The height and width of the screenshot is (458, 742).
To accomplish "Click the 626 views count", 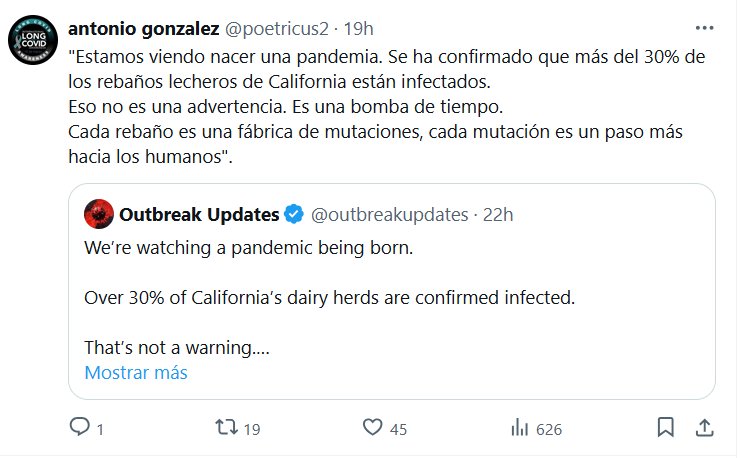I will coord(549,428).
